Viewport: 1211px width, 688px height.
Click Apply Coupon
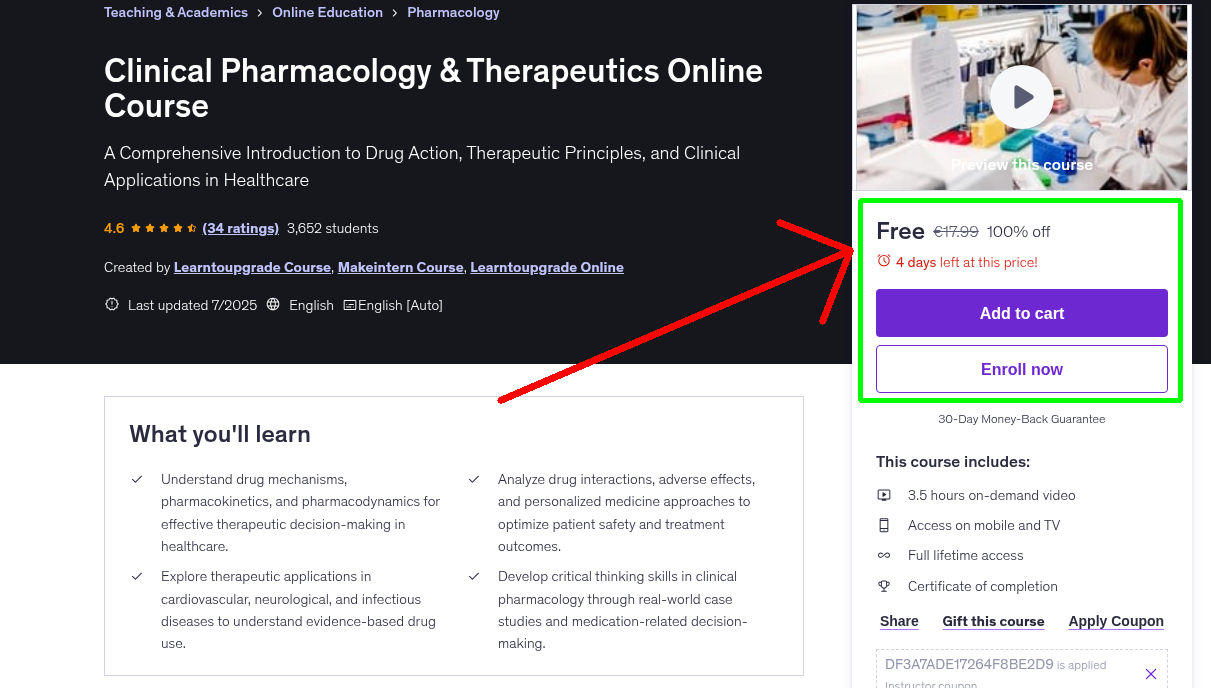point(1116,621)
